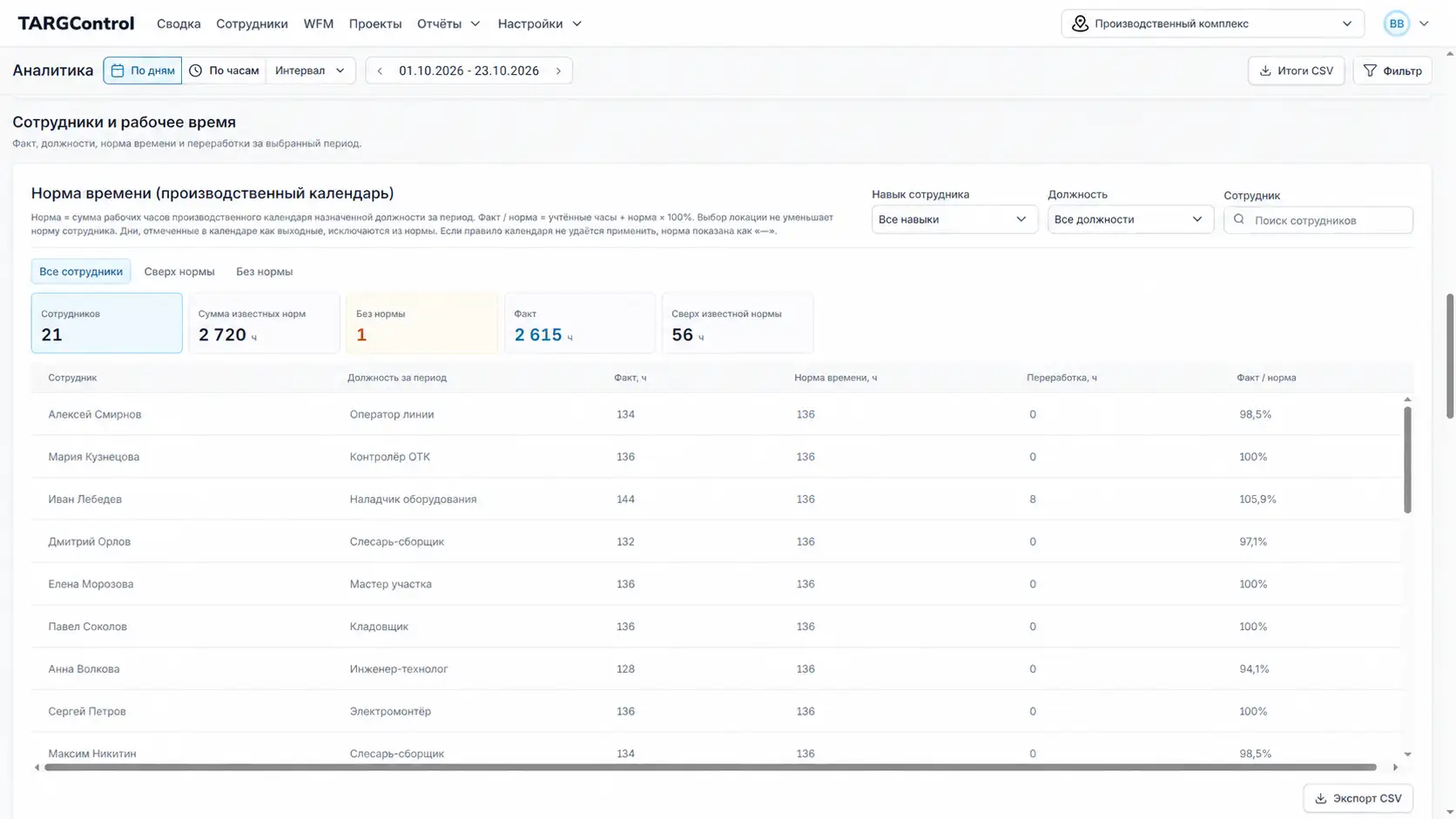This screenshot has height=819, width=1456.
Task: Expand the Настройки menu
Action: (x=540, y=23)
